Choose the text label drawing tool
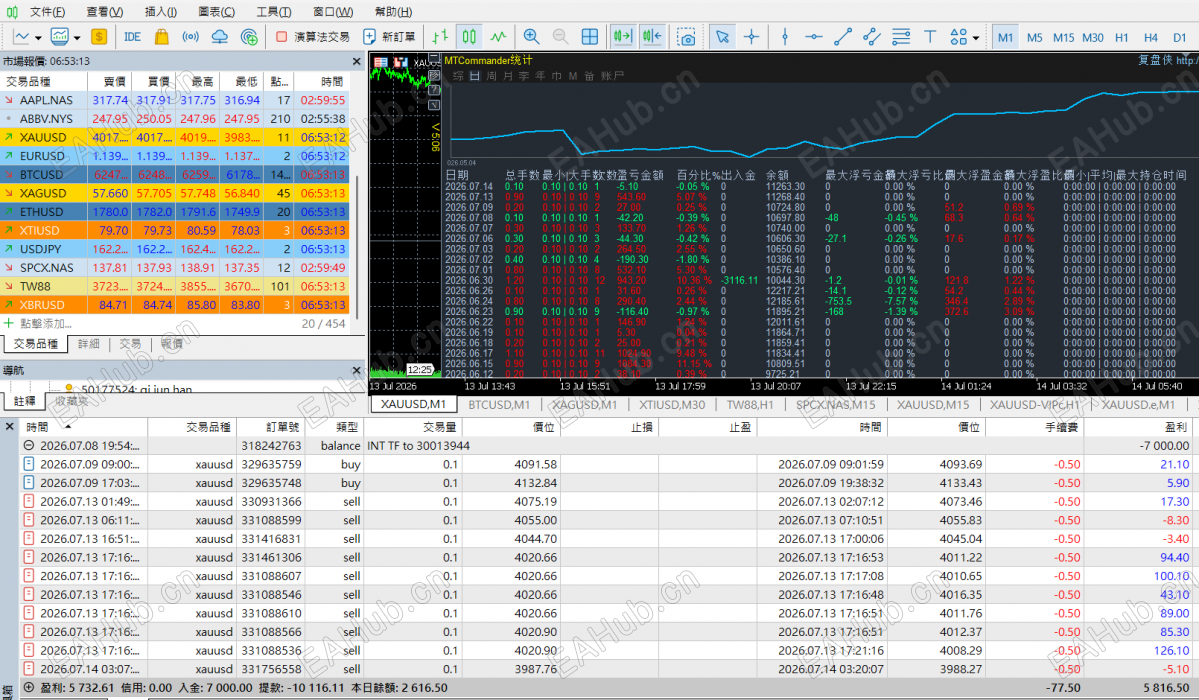Image resolution: width=1199 pixels, height=700 pixels. coord(930,37)
